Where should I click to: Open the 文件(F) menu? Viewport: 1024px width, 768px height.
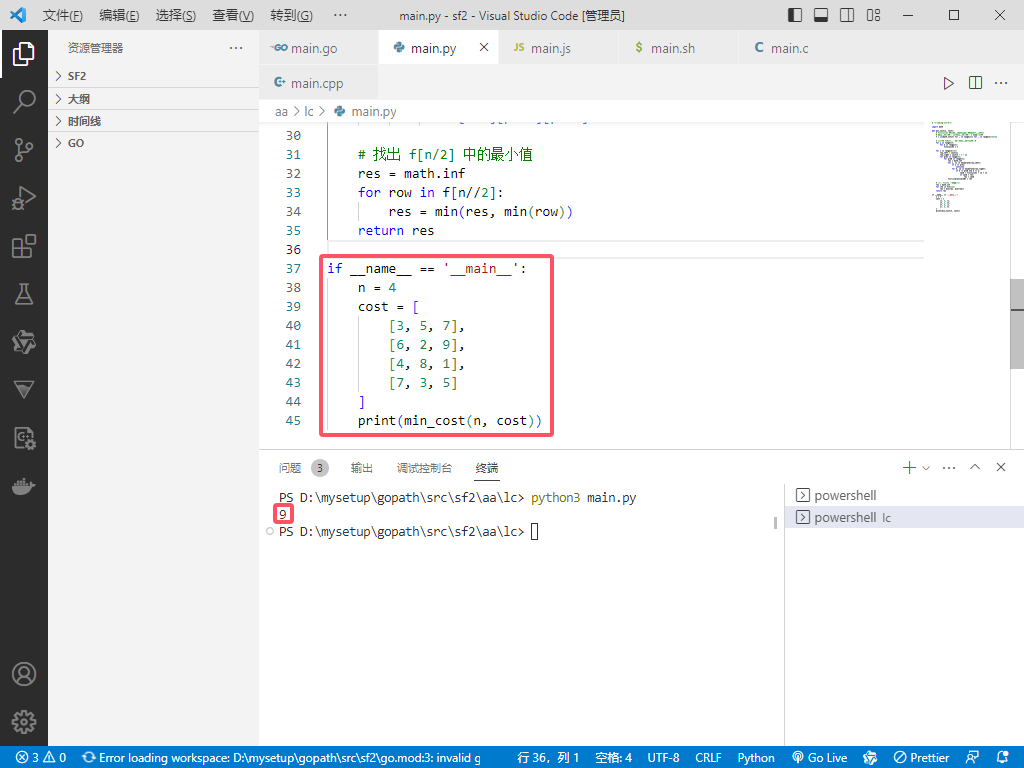click(x=62, y=15)
